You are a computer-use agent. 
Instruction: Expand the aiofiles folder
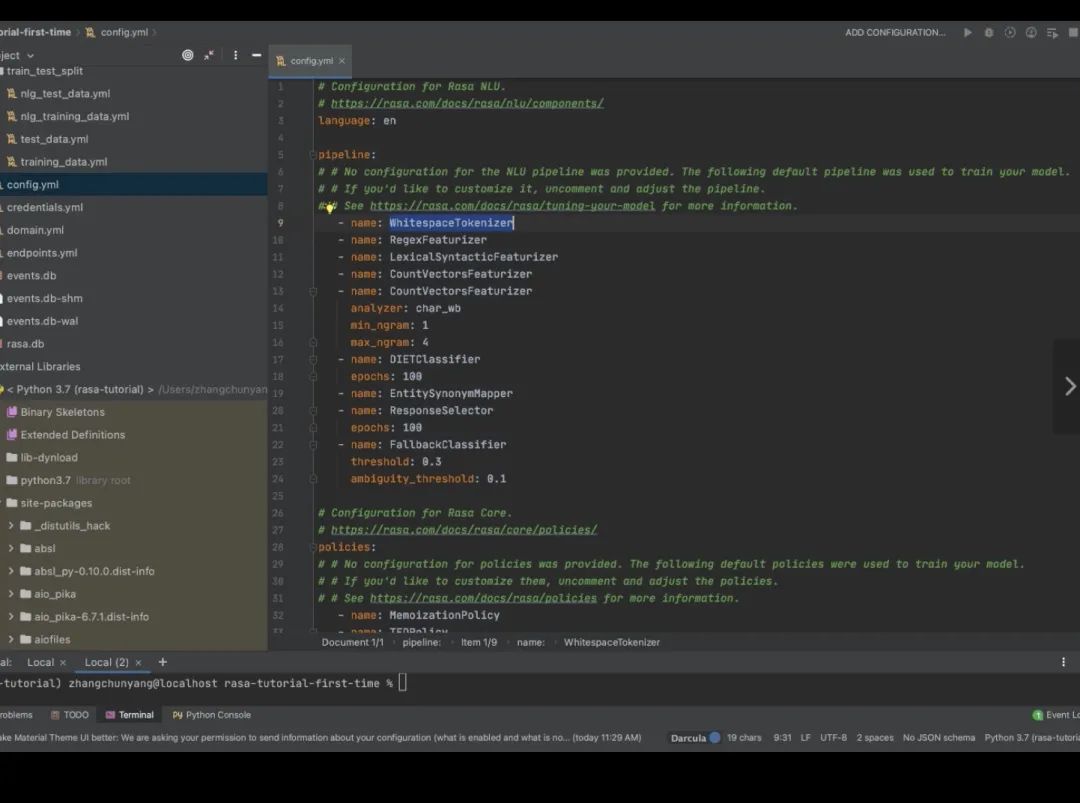[x=10, y=639]
